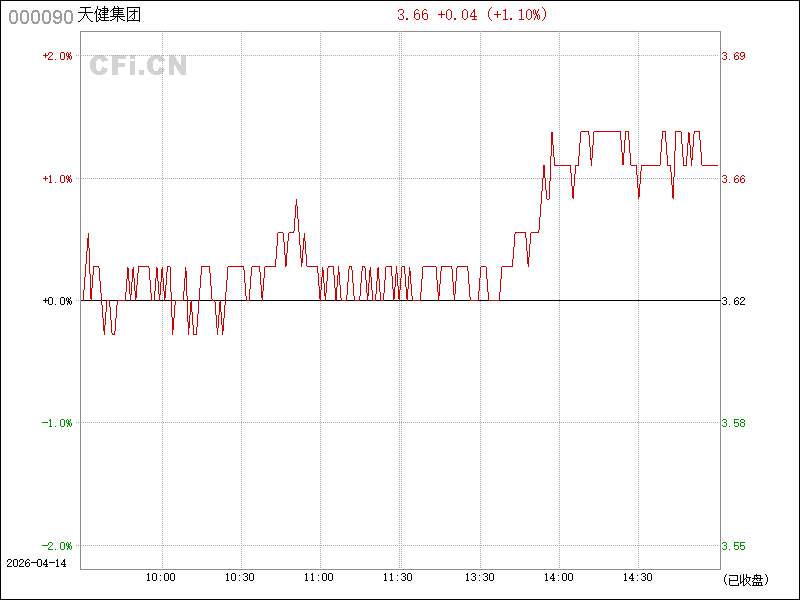Select the 3.62 baseline price label
The width and height of the screenshot is (800, 600).
click(x=734, y=301)
